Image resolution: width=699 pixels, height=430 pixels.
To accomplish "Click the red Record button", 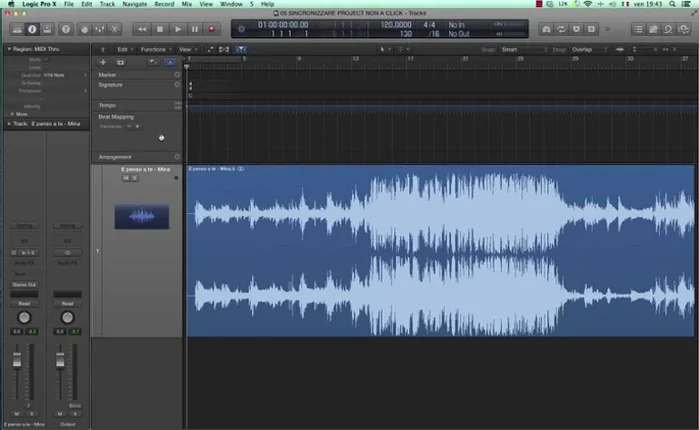I will click(211, 29).
